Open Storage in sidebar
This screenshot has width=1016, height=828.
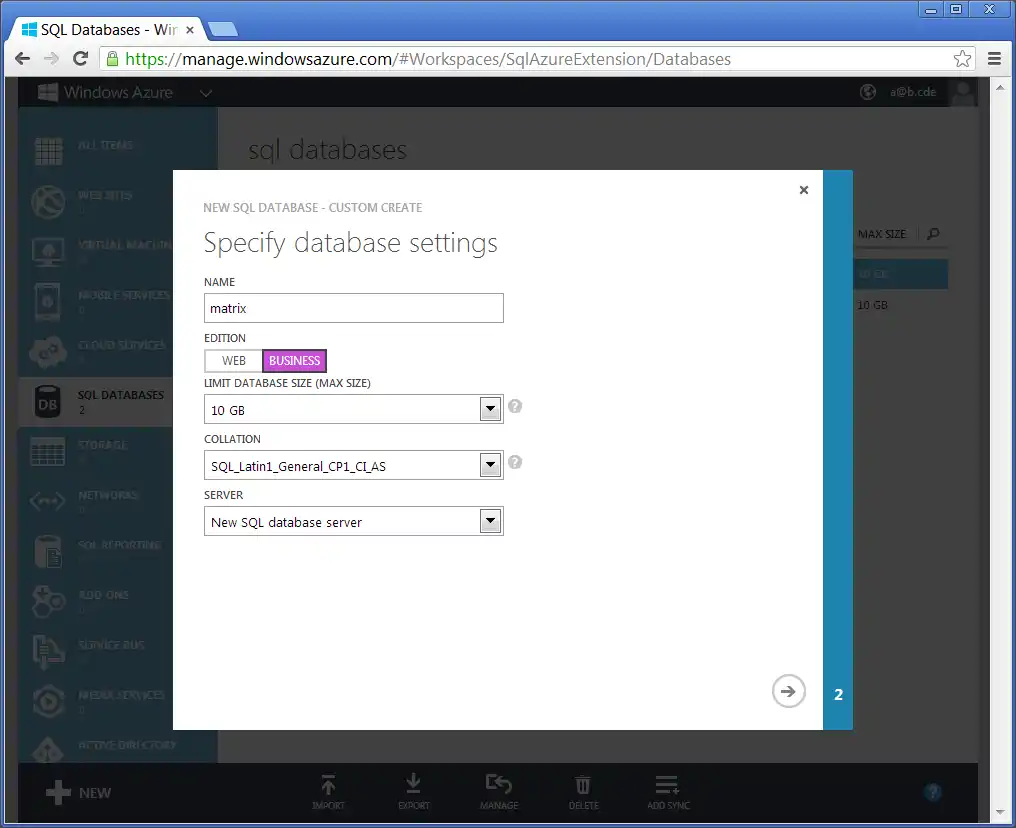coord(96,451)
